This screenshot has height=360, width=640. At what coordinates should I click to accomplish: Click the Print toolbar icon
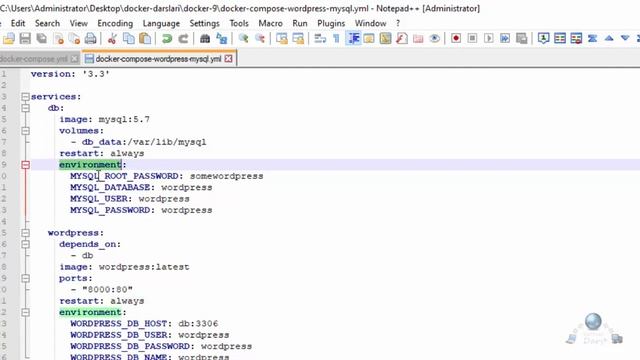[x=90, y=39]
